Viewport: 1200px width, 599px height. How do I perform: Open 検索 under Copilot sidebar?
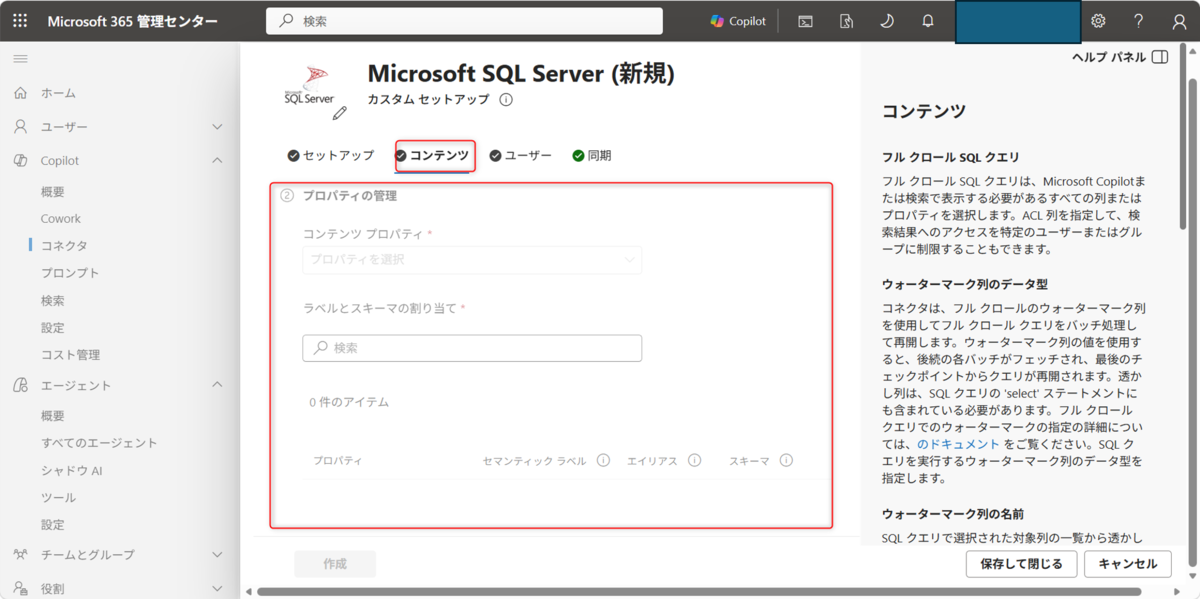53,301
